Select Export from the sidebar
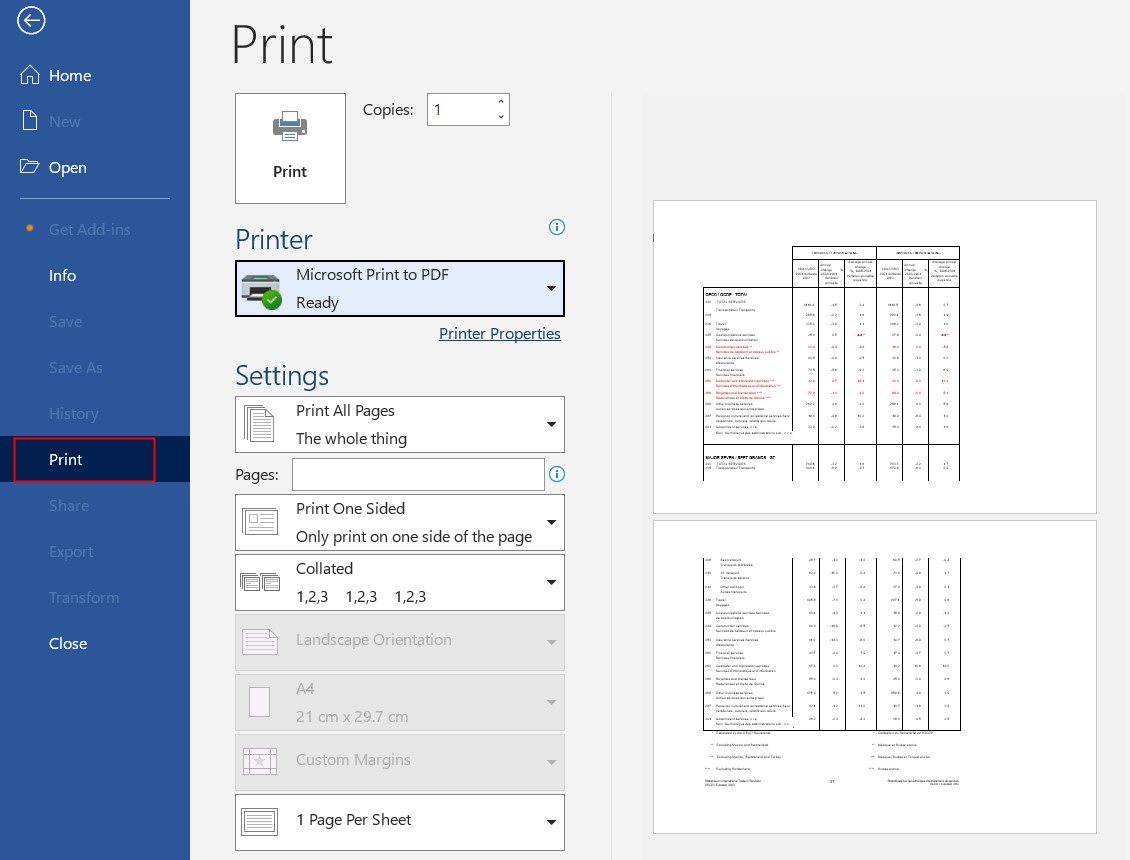The height and width of the screenshot is (860, 1130). pyautogui.click(x=71, y=551)
